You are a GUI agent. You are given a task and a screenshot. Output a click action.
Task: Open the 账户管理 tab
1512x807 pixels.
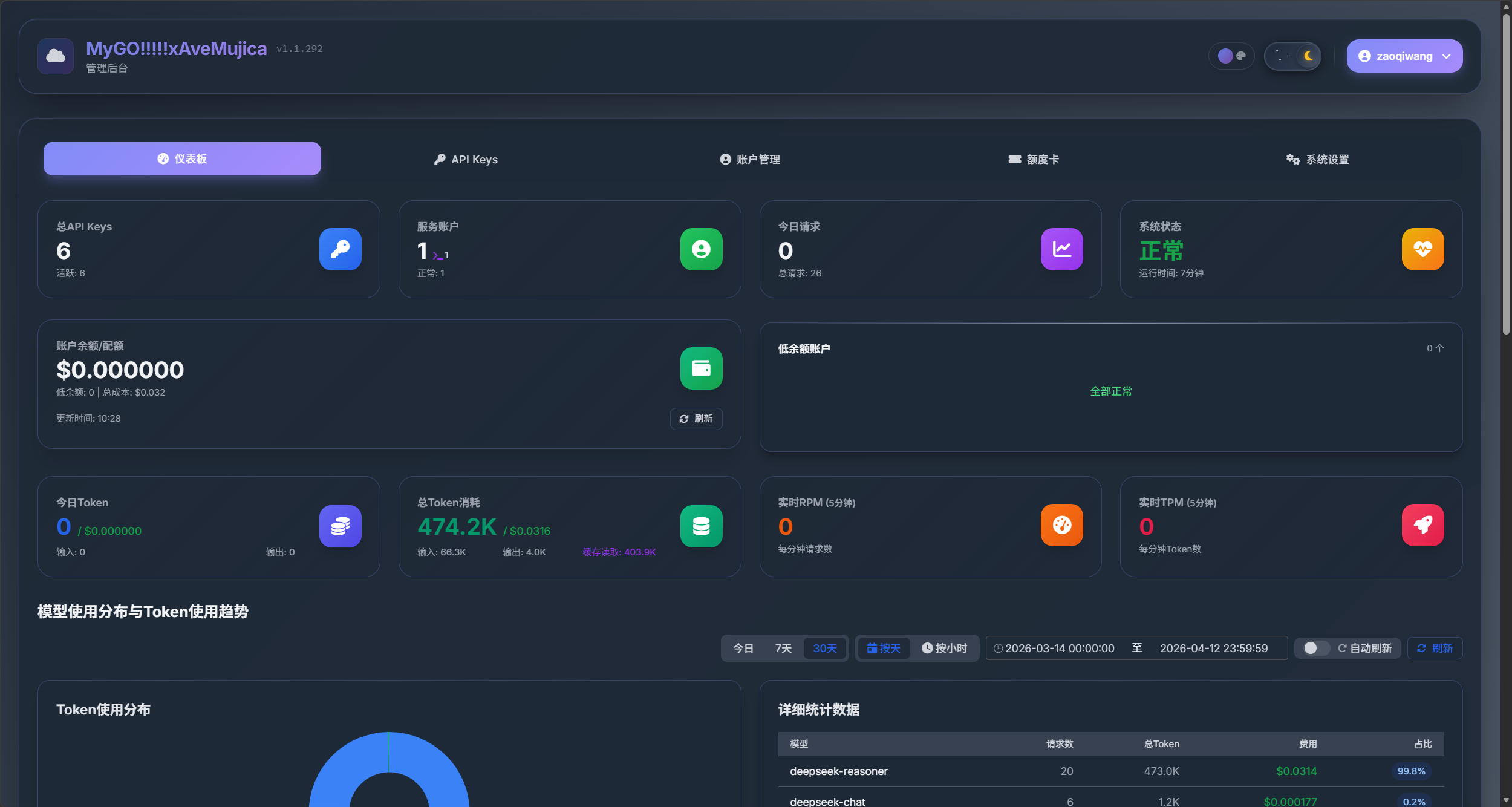[x=749, y=160]
